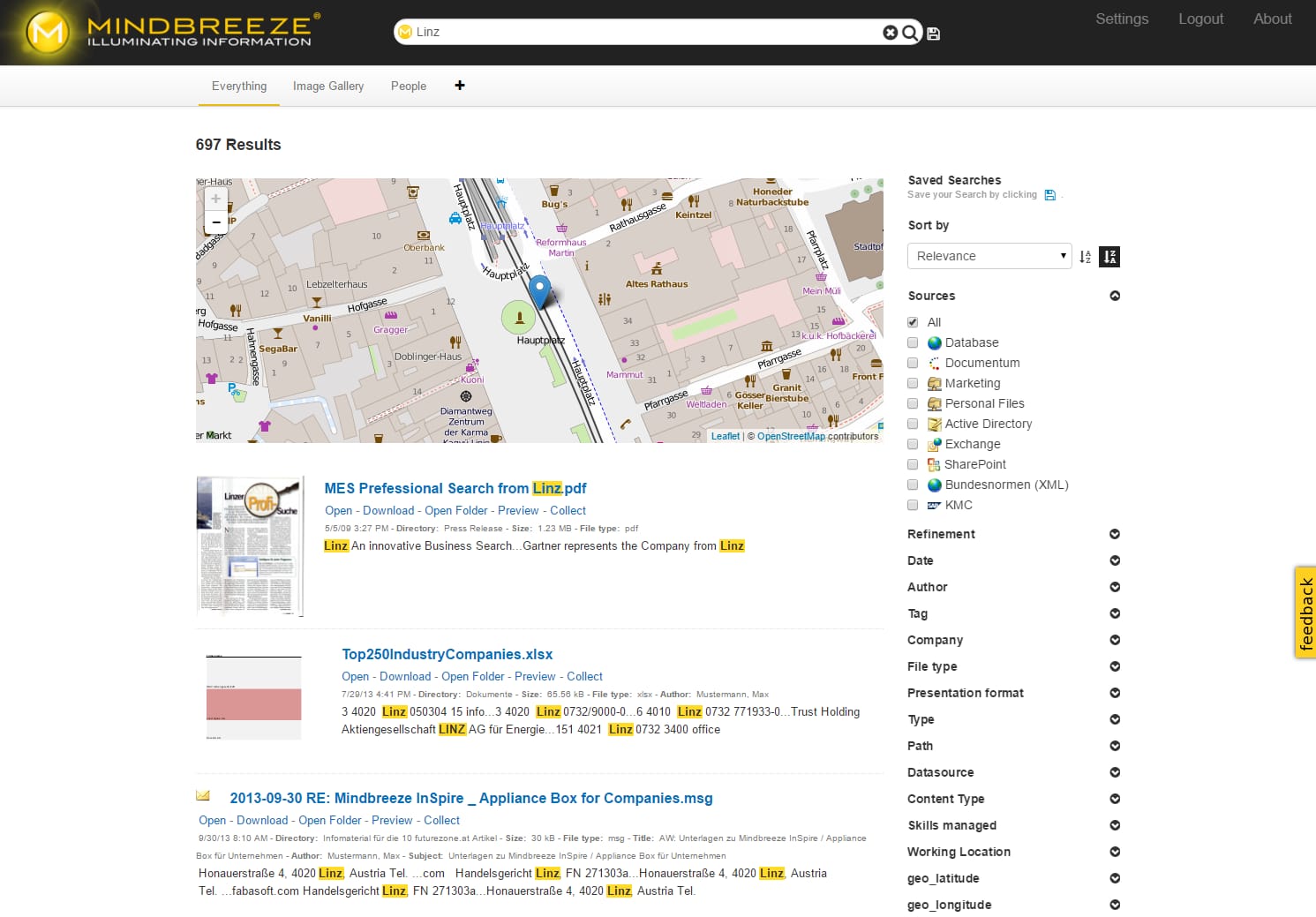Open the Leaflet attribution link
Image resolution: width=1316 pixels, height=917 pixels.
726,436
